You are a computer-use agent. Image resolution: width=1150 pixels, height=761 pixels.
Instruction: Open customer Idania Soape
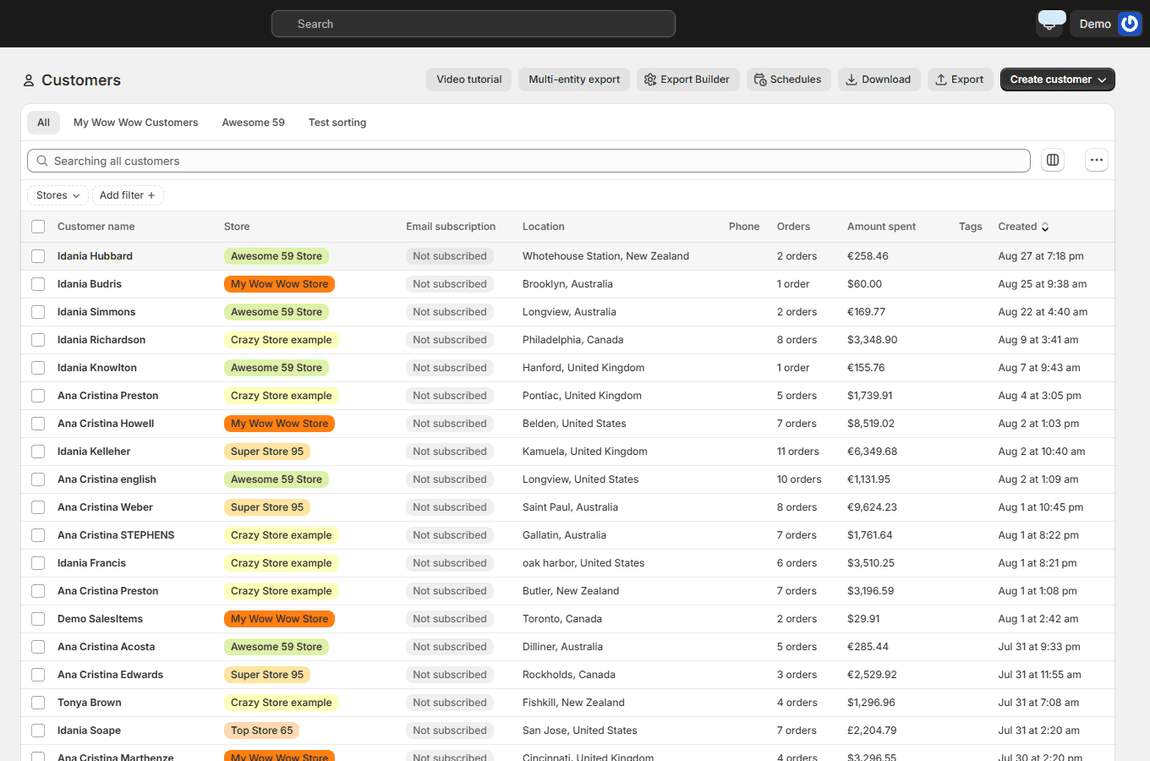(x=89, y=730)
